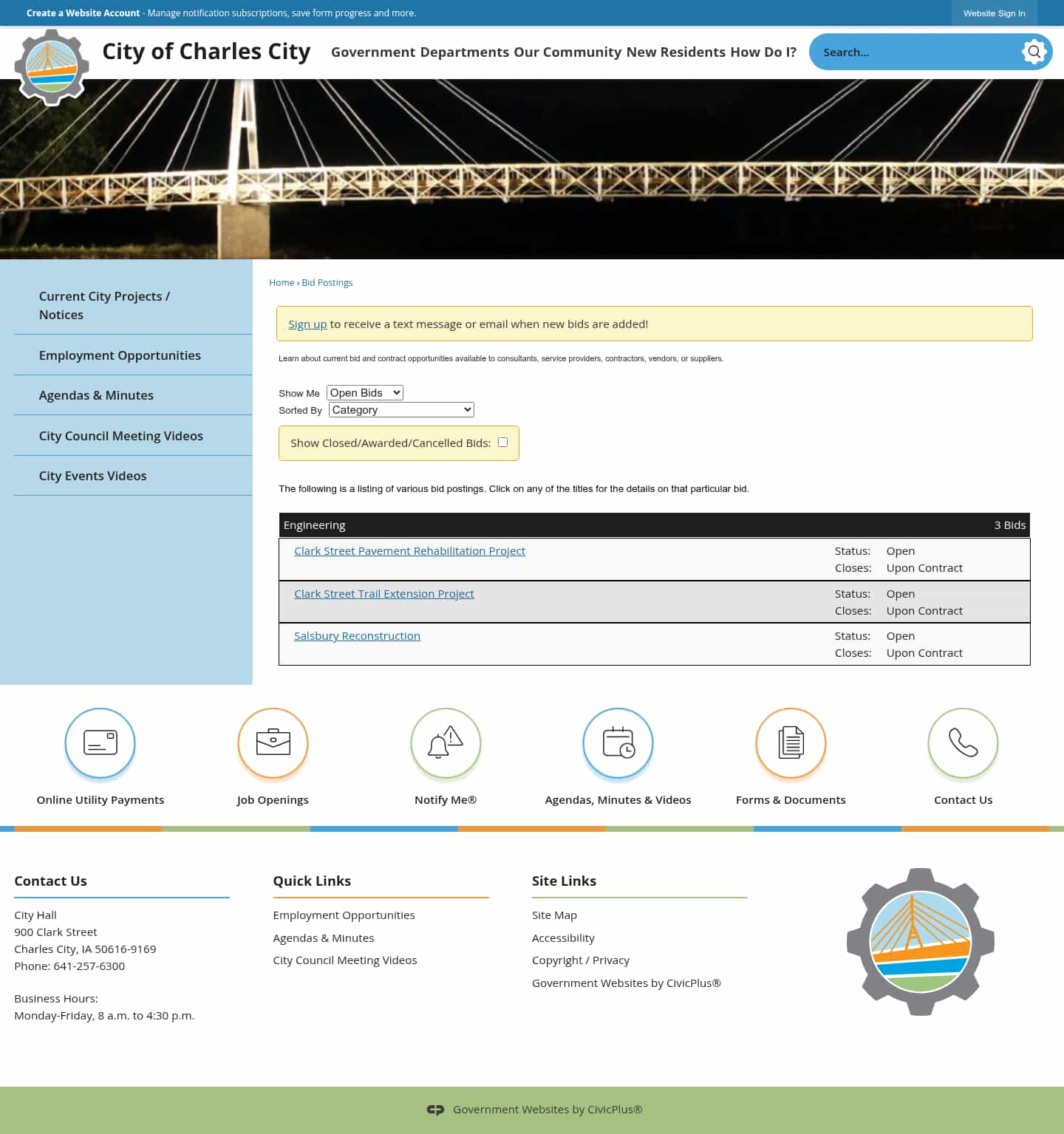Image resolution: width=1064 pixels, height=1134 pixels.
Task: Click the Sign up link for bid notifications
Action: tap(307, 324)
